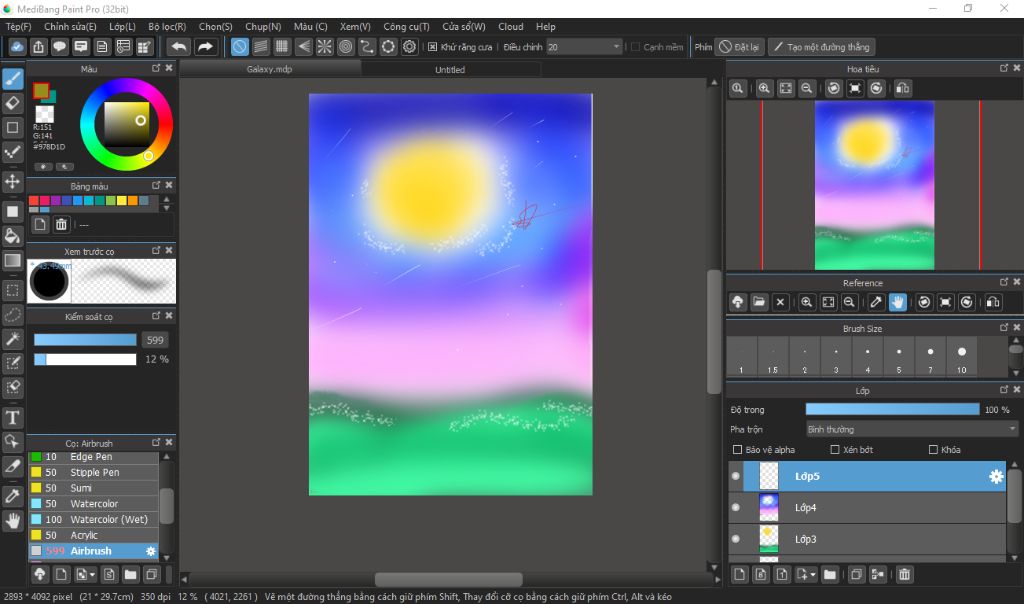Click Tạo một đường thẳng button
This screenshot has height=604, width=1024.
click(822, 47)
